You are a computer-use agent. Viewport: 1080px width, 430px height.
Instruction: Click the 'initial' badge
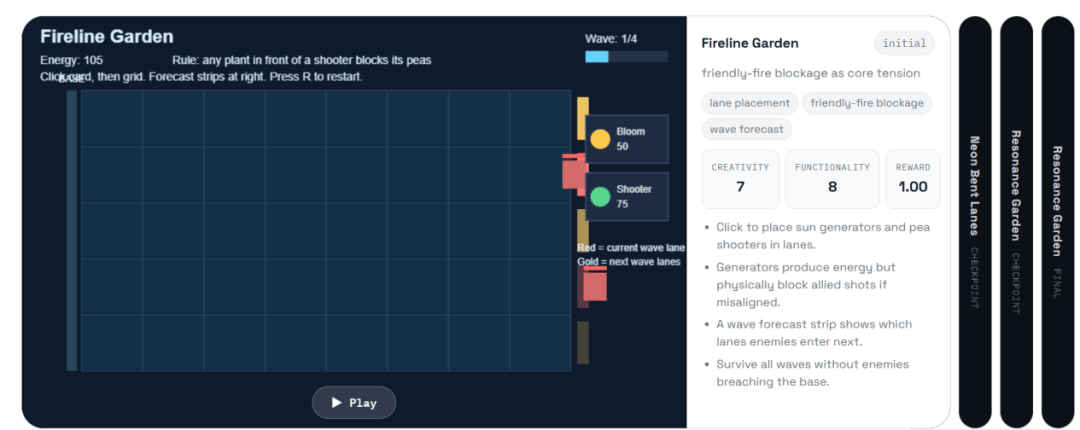pyautogui.click(x=904, y=43)
